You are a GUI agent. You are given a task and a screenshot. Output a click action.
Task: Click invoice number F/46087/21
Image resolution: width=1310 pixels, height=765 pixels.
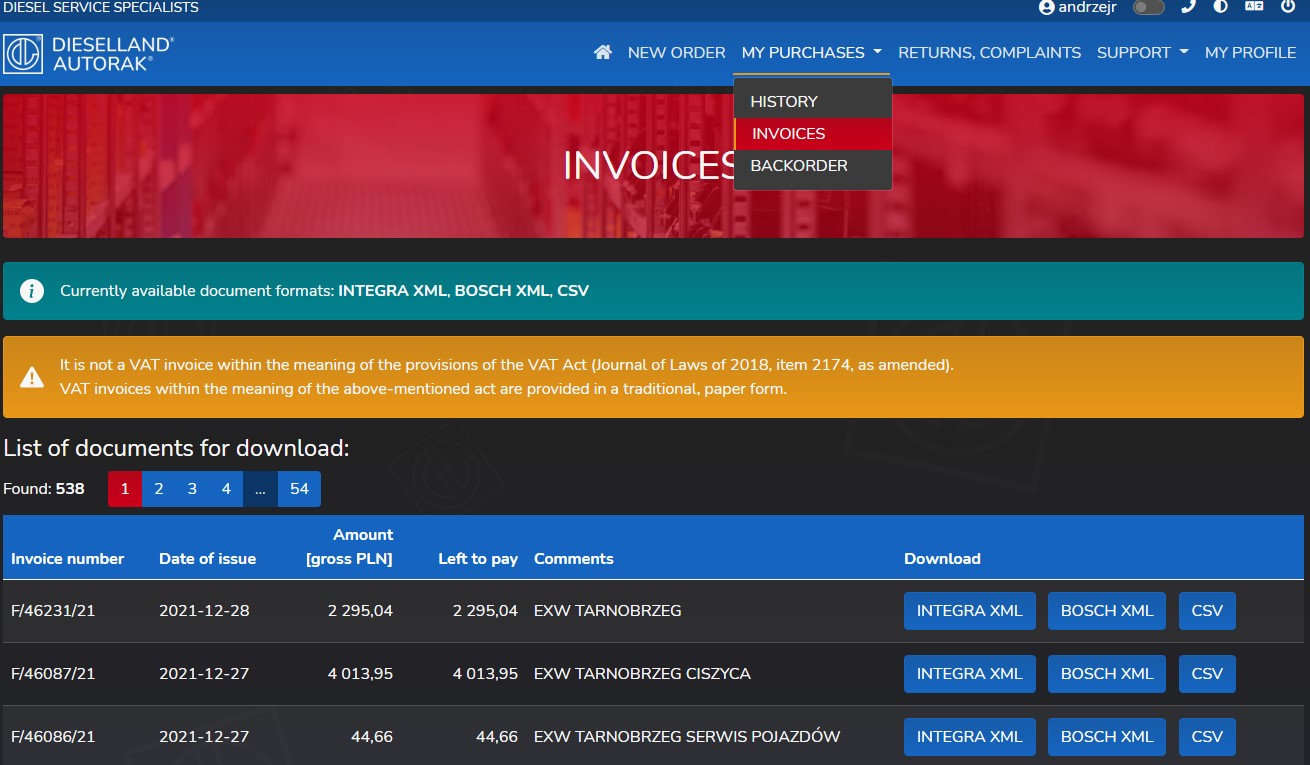click(53, 674)
